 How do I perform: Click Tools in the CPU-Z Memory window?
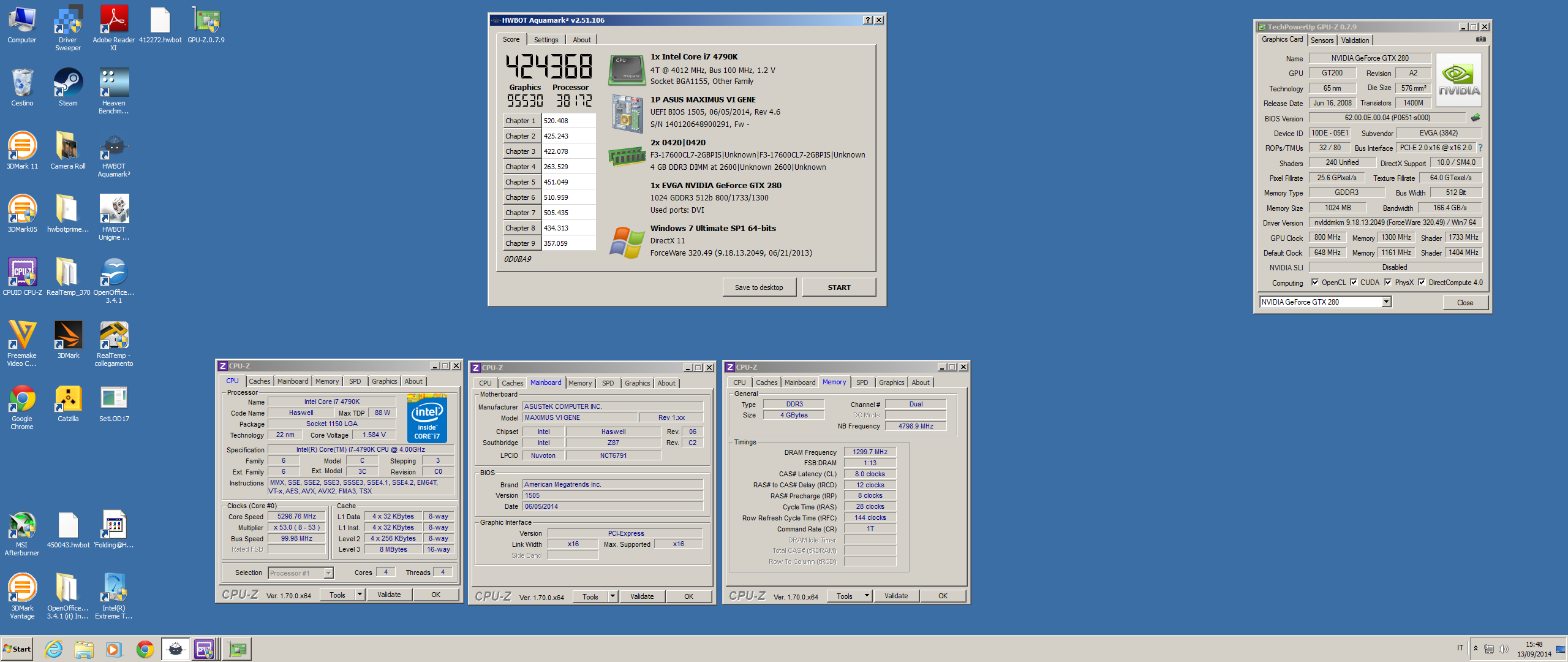(x=845, y=596)
